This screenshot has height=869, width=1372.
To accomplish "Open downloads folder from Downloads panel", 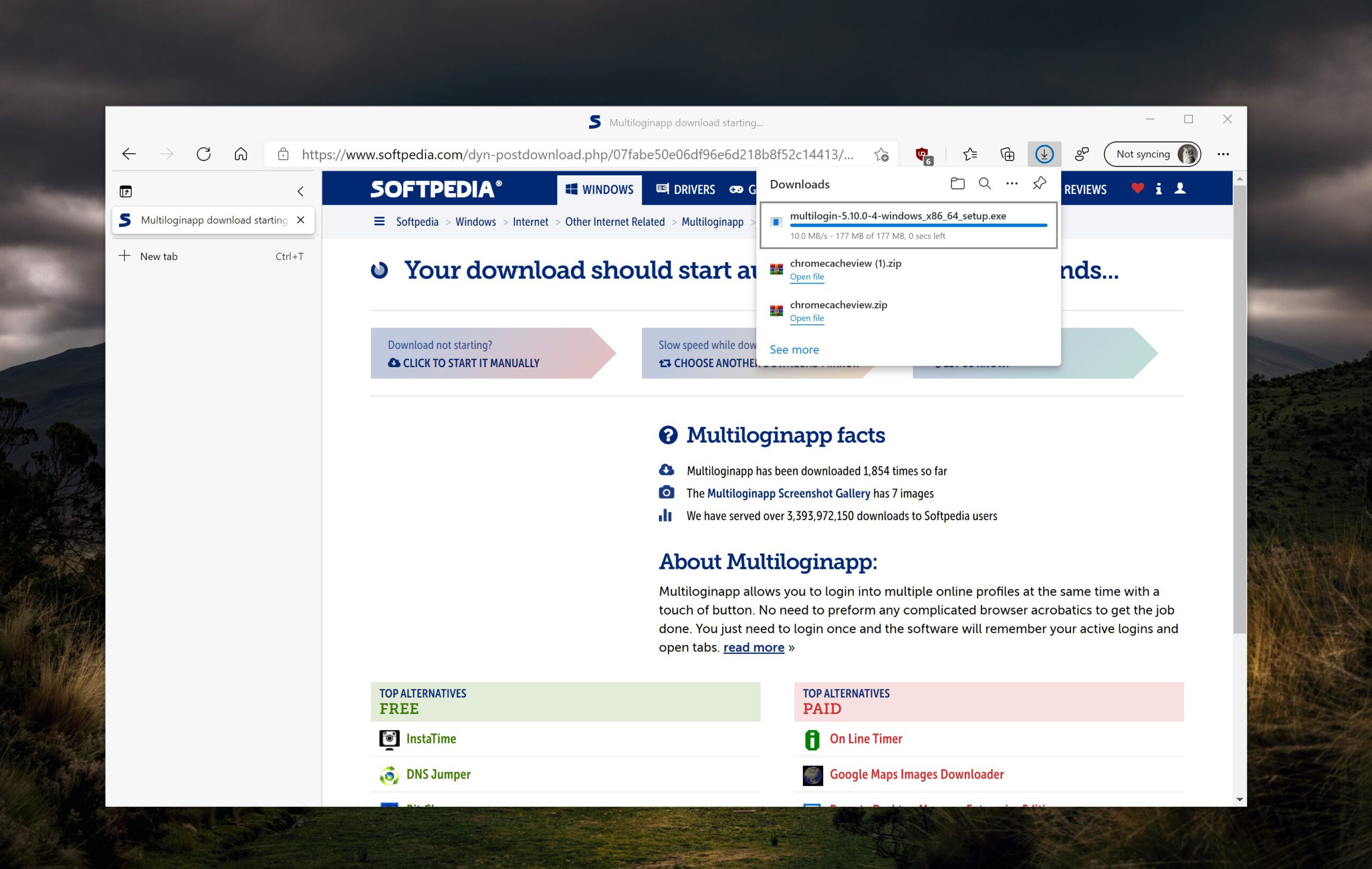I will (957, 183).
